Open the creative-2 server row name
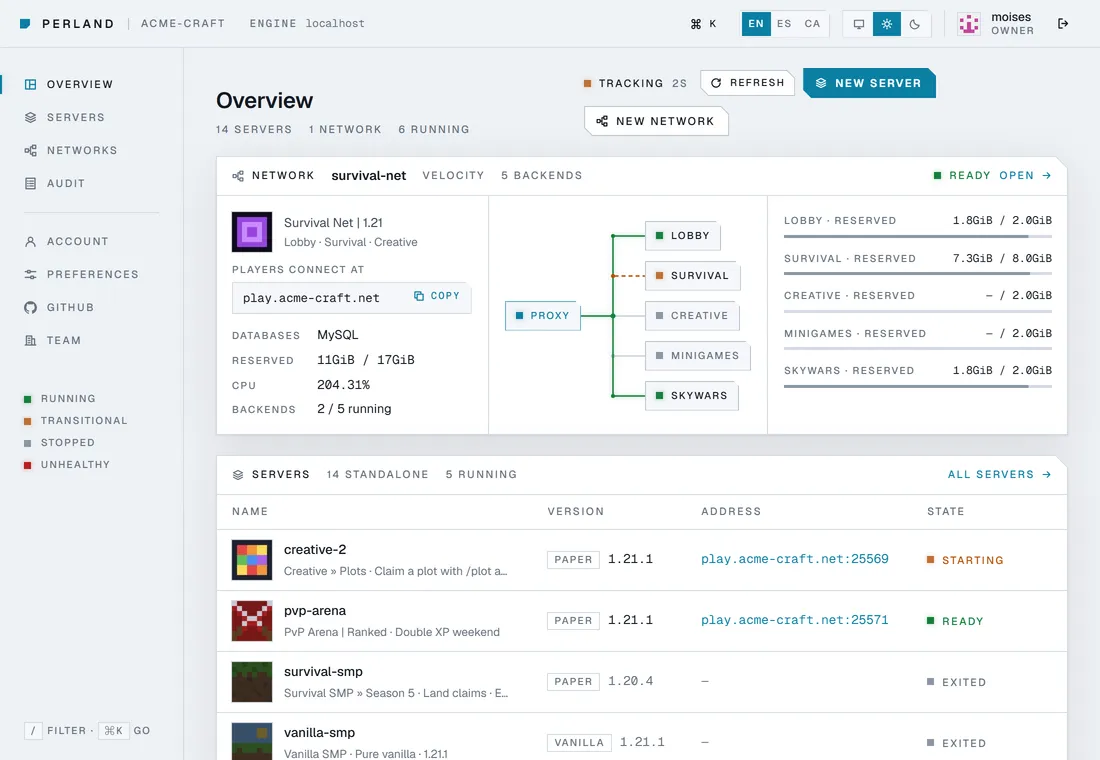 315,549
